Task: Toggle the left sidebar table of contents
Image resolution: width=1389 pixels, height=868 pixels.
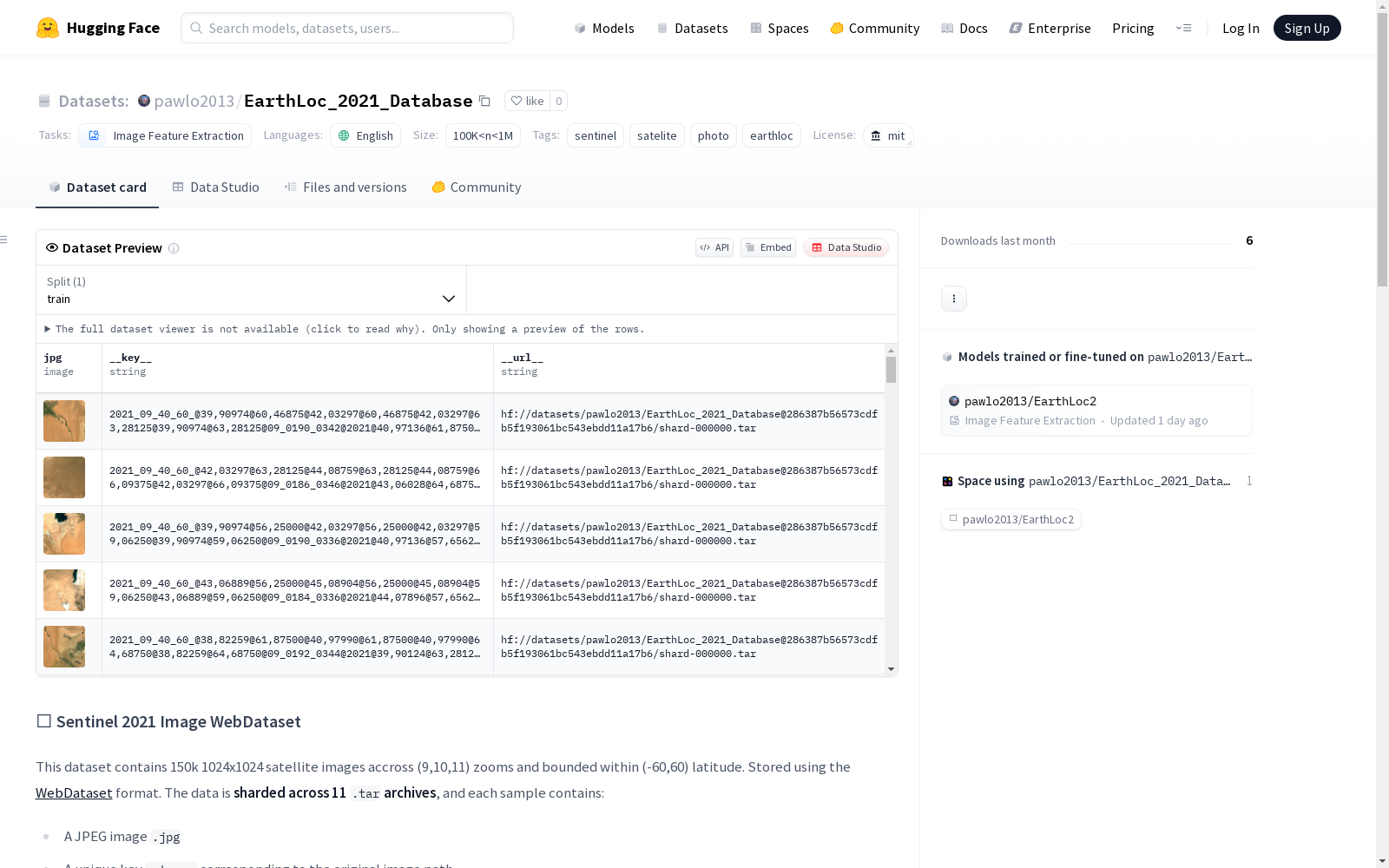Action: coord(4,240)
